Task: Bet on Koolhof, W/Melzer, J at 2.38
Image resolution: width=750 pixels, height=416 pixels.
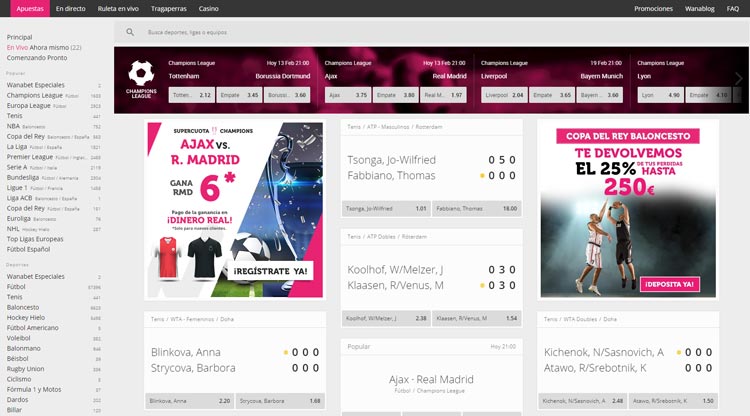Action: point(386,318)
